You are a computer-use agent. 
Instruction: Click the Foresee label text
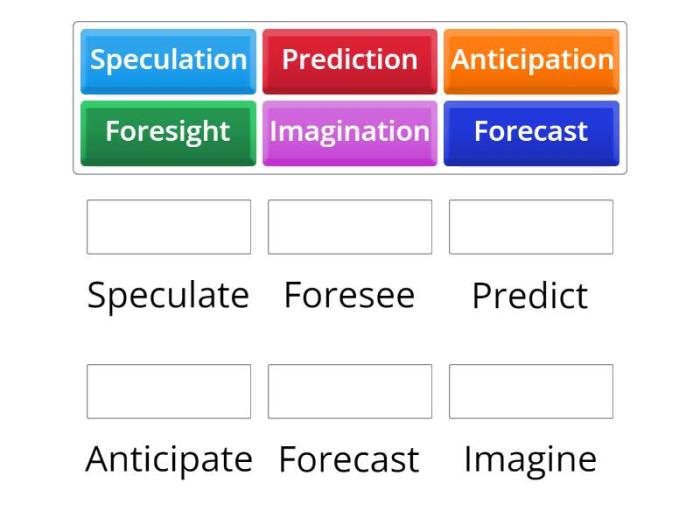coord(350,295)
